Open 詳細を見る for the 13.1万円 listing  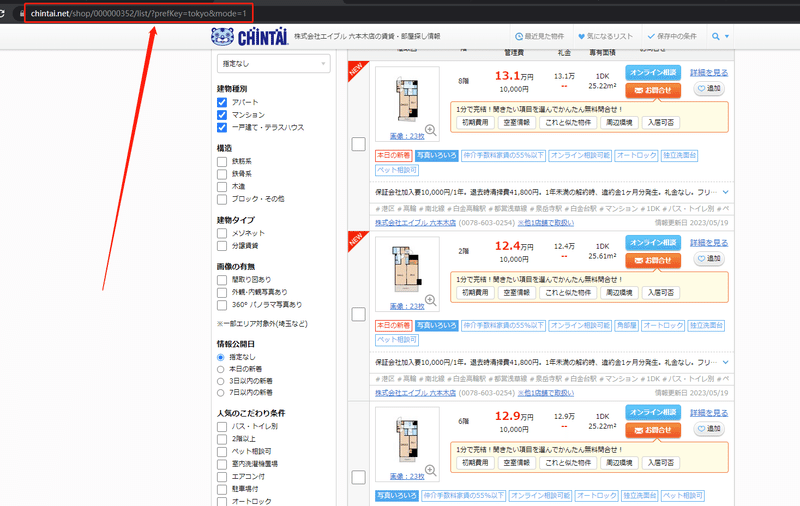click(x=709, y=72)
